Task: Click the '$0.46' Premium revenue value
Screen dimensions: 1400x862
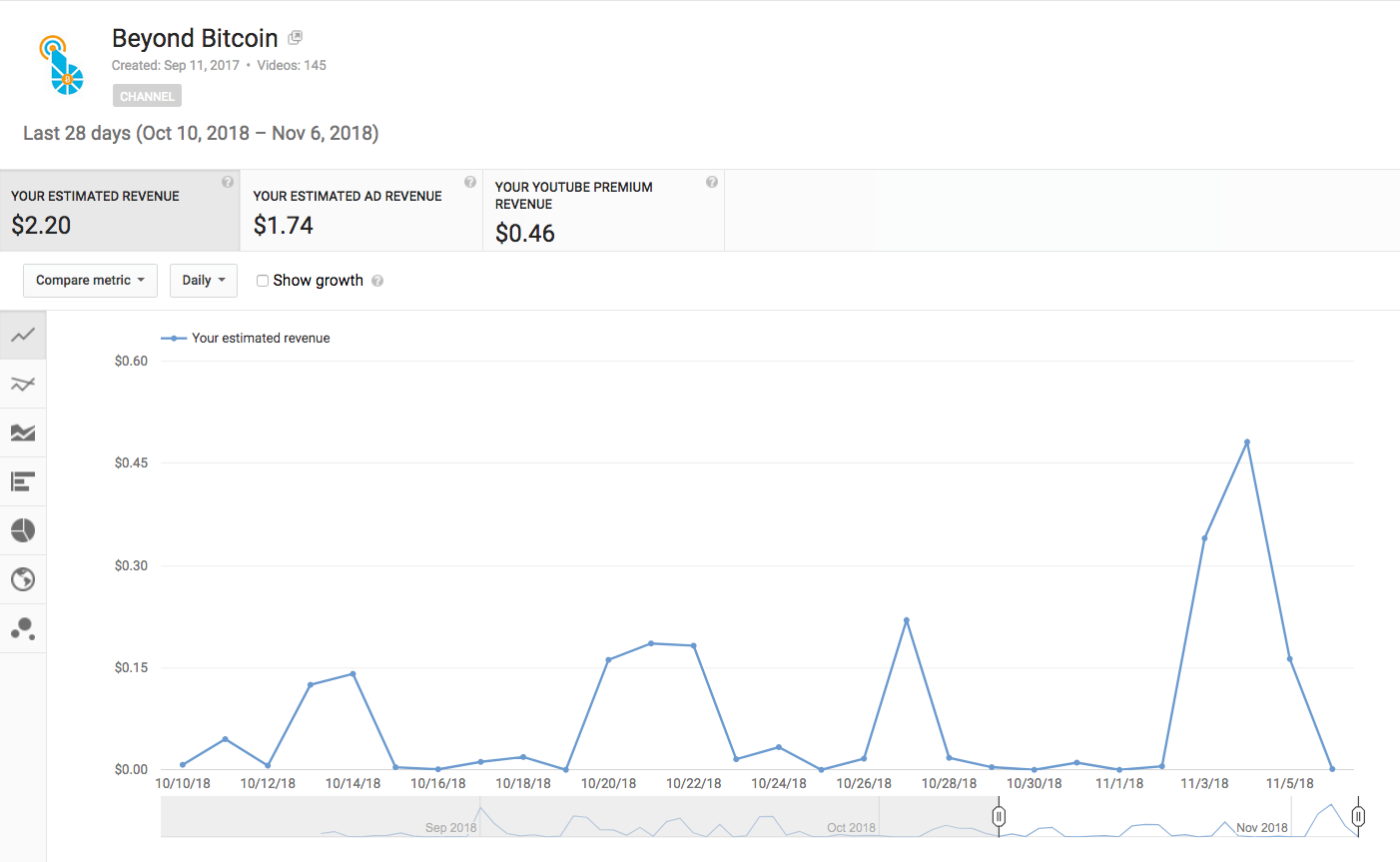Action: 525,234
